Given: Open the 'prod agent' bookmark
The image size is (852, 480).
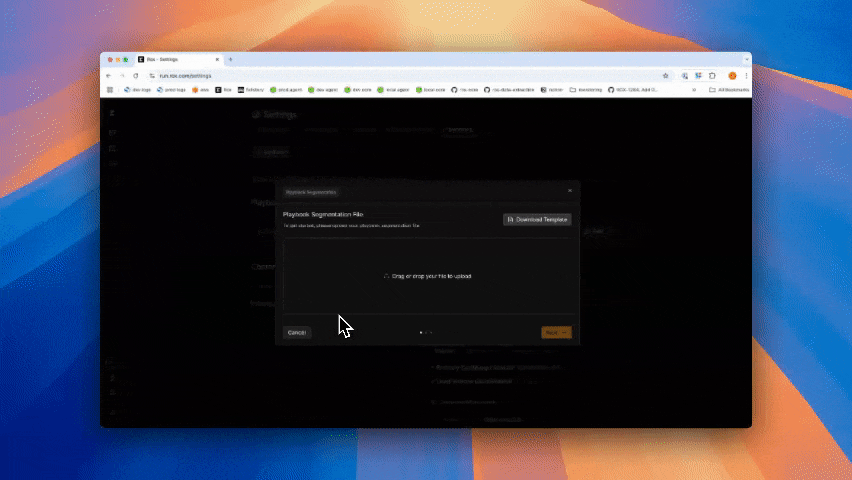Looking at the screenshot, I should (x=284, y=89).
